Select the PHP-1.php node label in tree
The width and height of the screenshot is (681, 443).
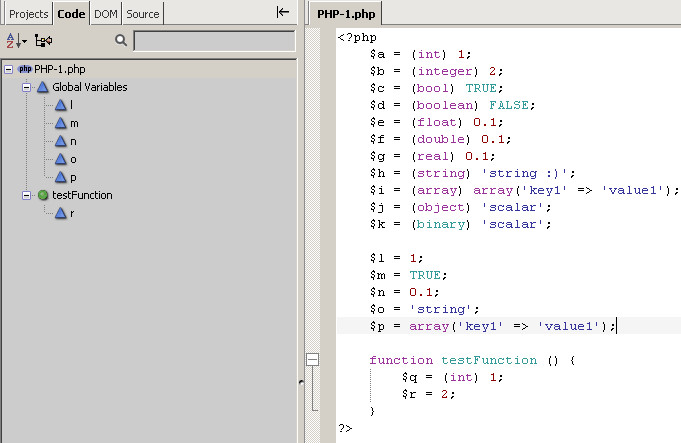click(x=60, y=69)
